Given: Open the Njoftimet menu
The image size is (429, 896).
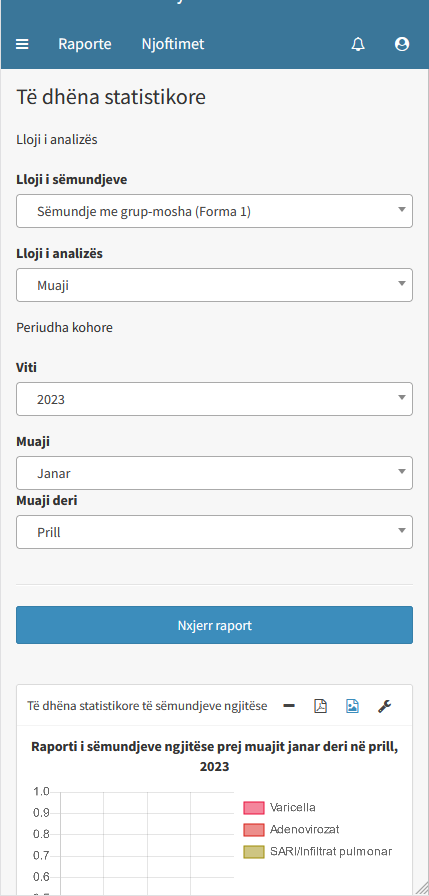Looking at the screenshot, I should [173, 44].
